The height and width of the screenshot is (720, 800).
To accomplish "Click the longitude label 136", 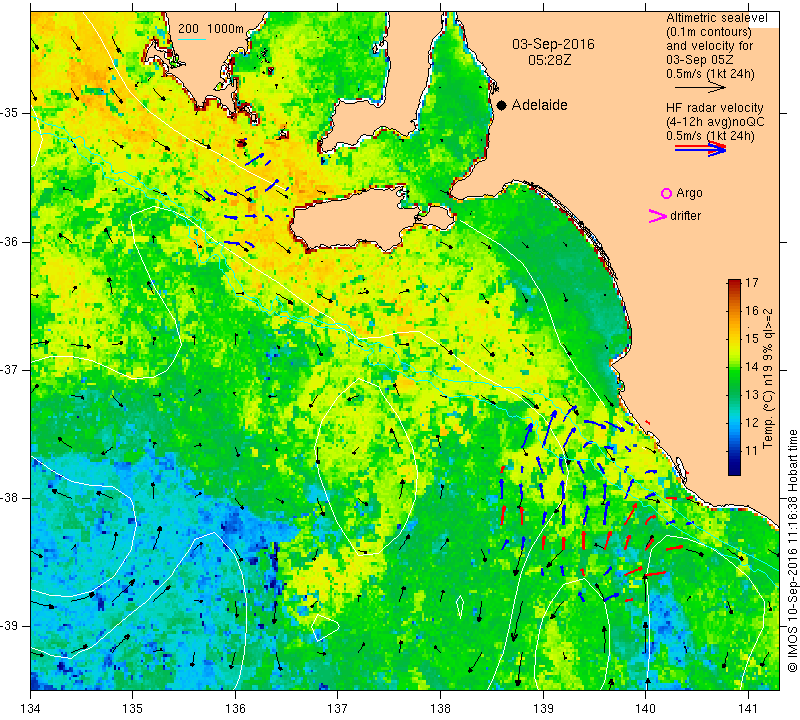I will [x=235, y=709].
